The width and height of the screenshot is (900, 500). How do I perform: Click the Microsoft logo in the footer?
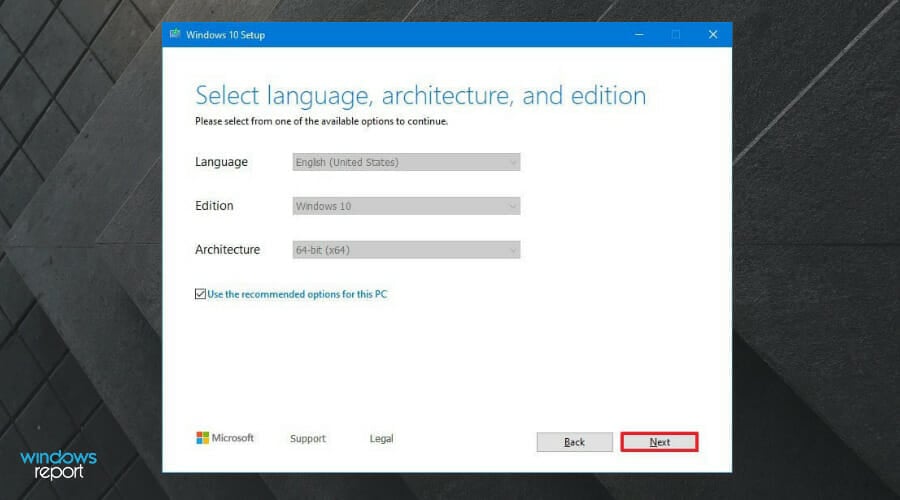point(225,438)
